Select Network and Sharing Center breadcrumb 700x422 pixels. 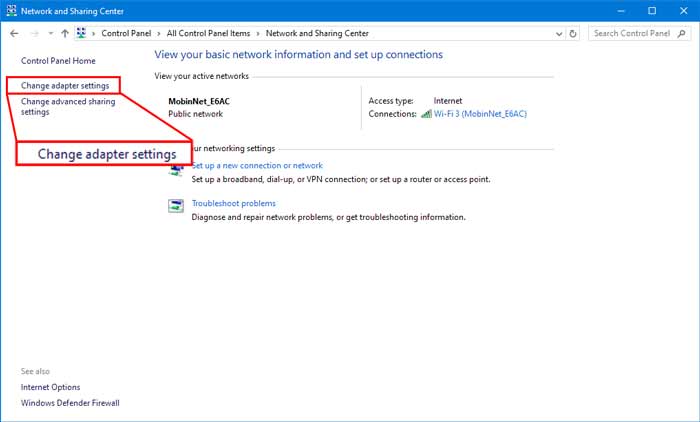(x=317, y=33)
